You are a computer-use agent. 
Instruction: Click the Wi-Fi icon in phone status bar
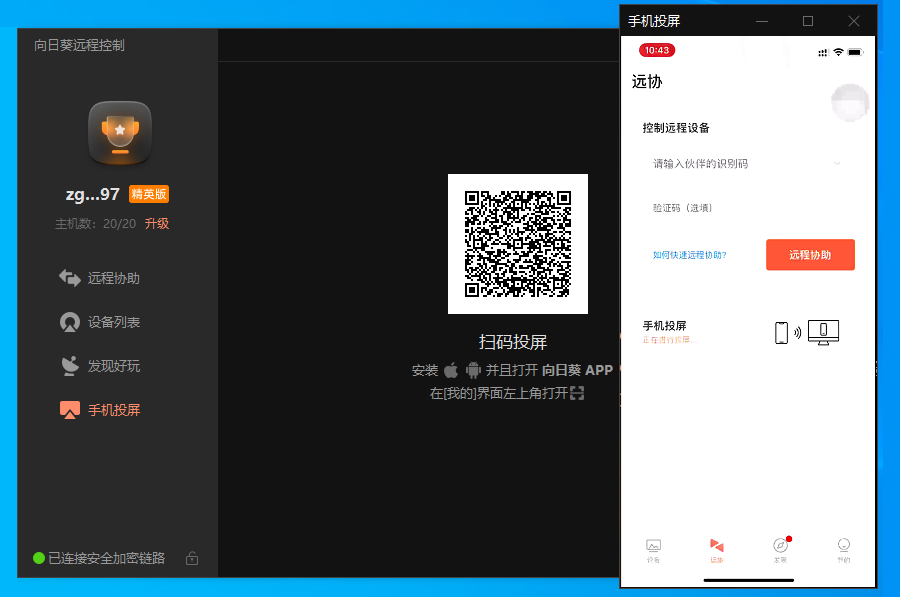coord(839,52)
